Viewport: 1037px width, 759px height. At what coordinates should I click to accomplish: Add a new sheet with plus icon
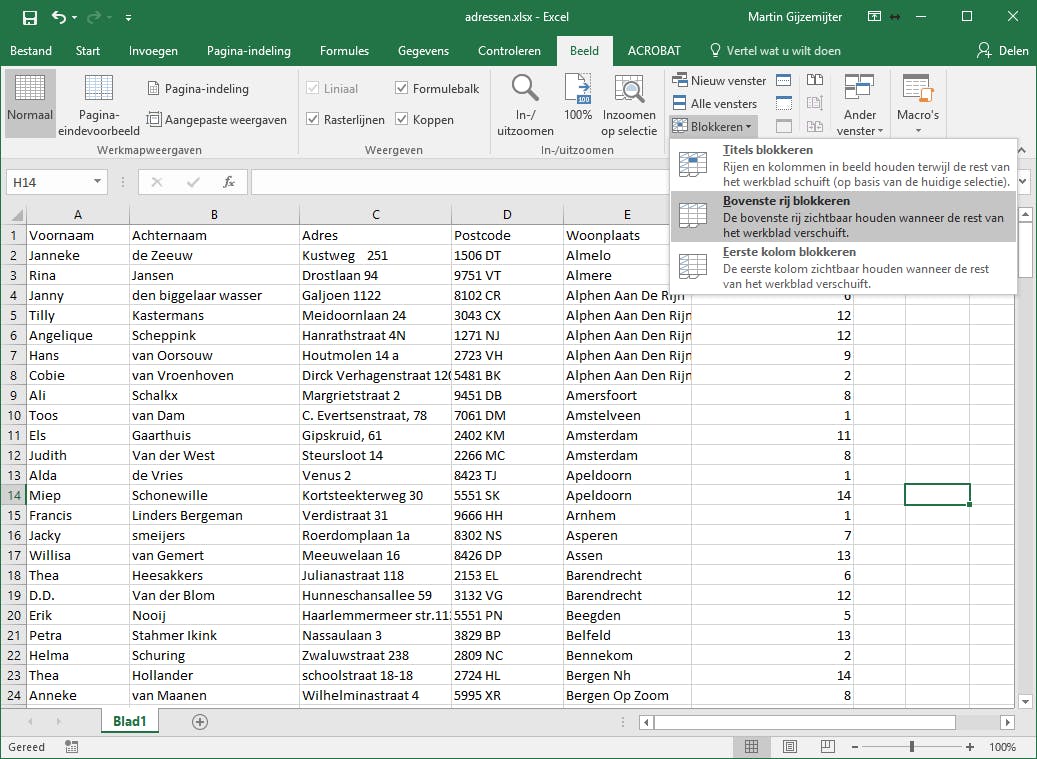pos(200,721)
